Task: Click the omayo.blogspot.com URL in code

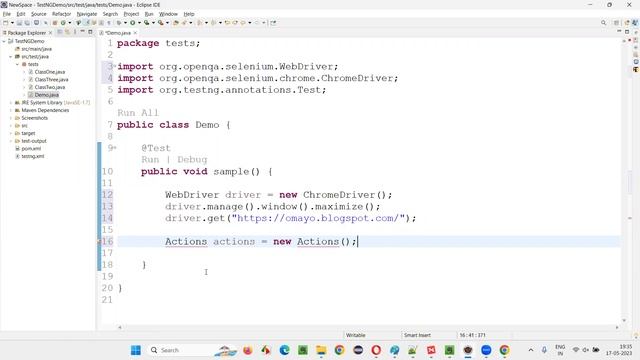Action: [318, 218]
